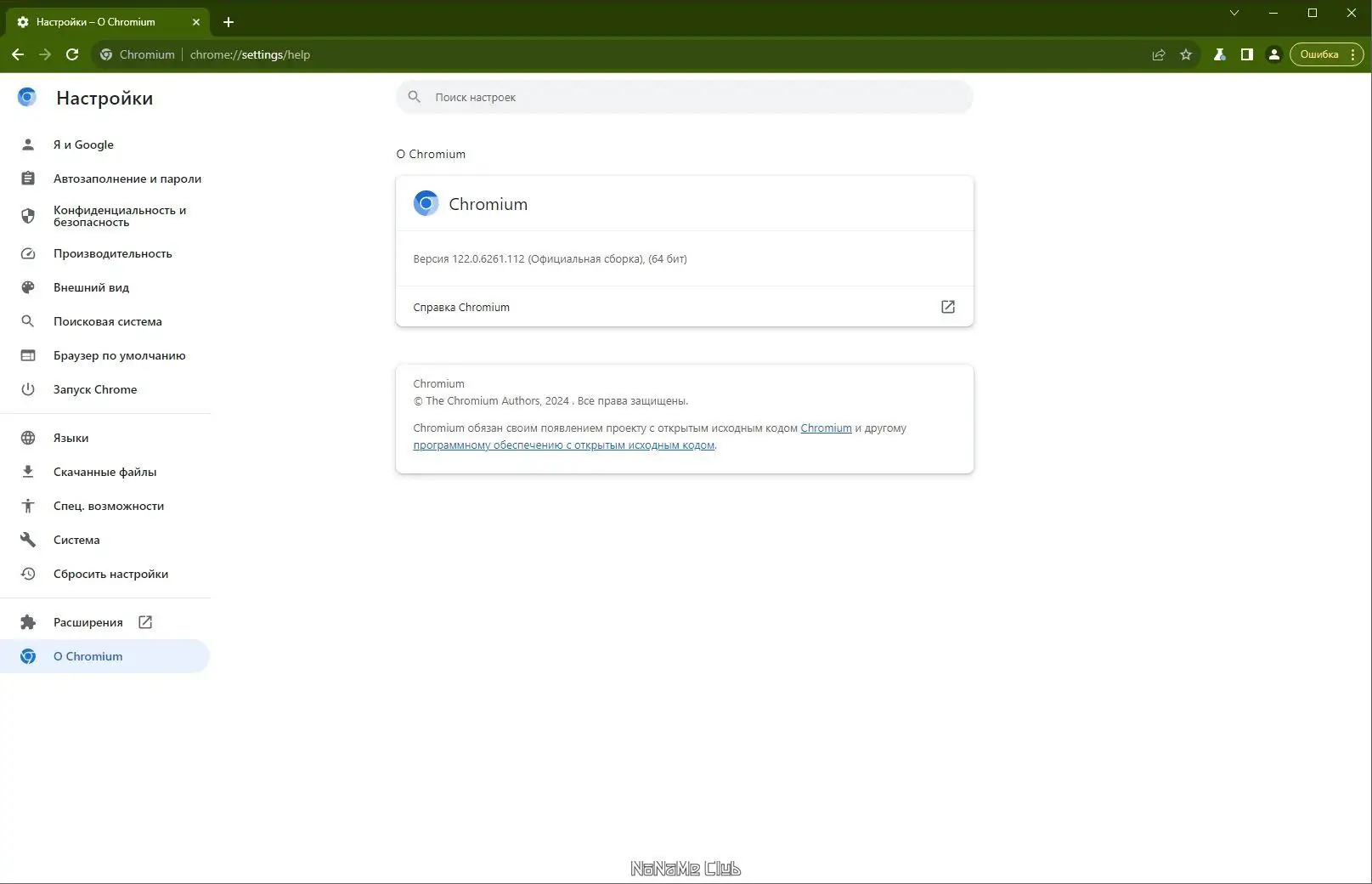The image size is (1372, 884).
Task: Close the Настройки – О Chromium tab
Action: [x=196, y=22]
